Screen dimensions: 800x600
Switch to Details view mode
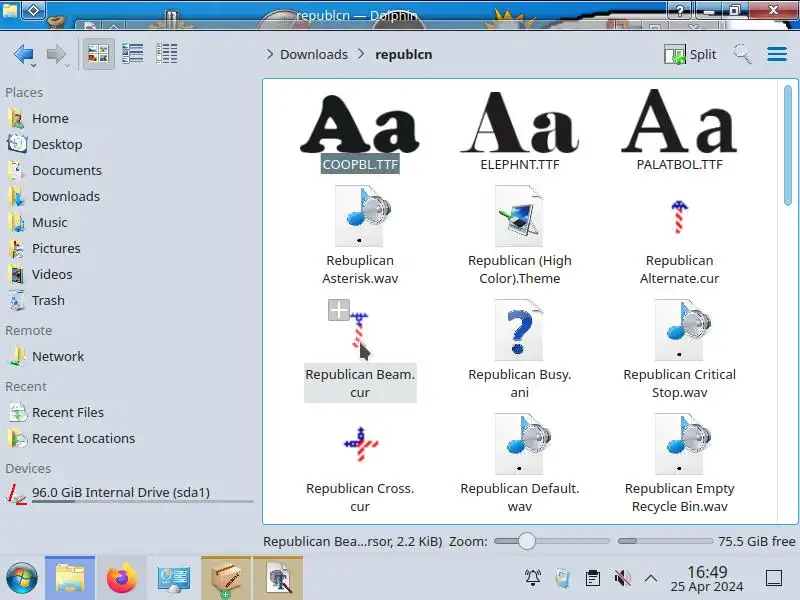(x=166, y=53)
